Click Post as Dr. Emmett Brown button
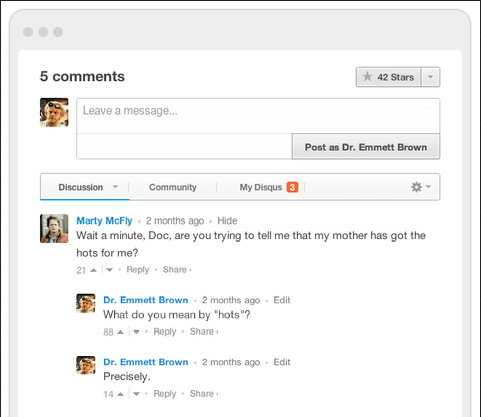Image resolution: width=481 pixels, height=417 pixels. (366, 147)
